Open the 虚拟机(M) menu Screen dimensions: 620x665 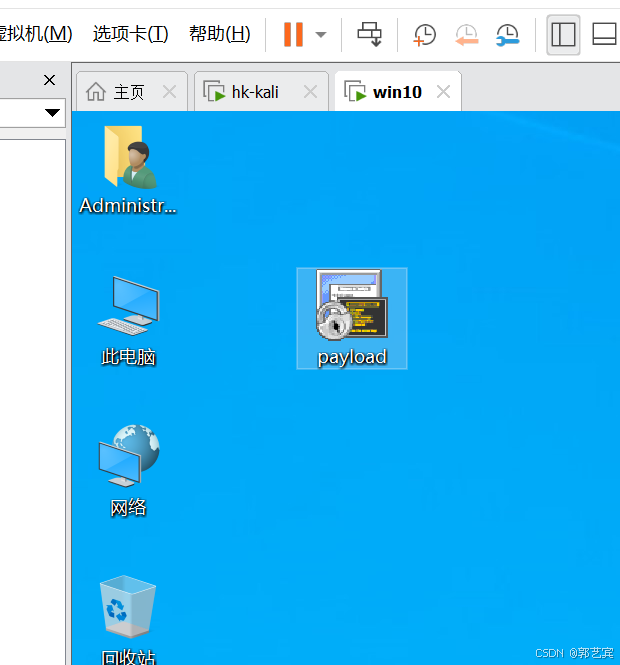[x=36, y=34]
